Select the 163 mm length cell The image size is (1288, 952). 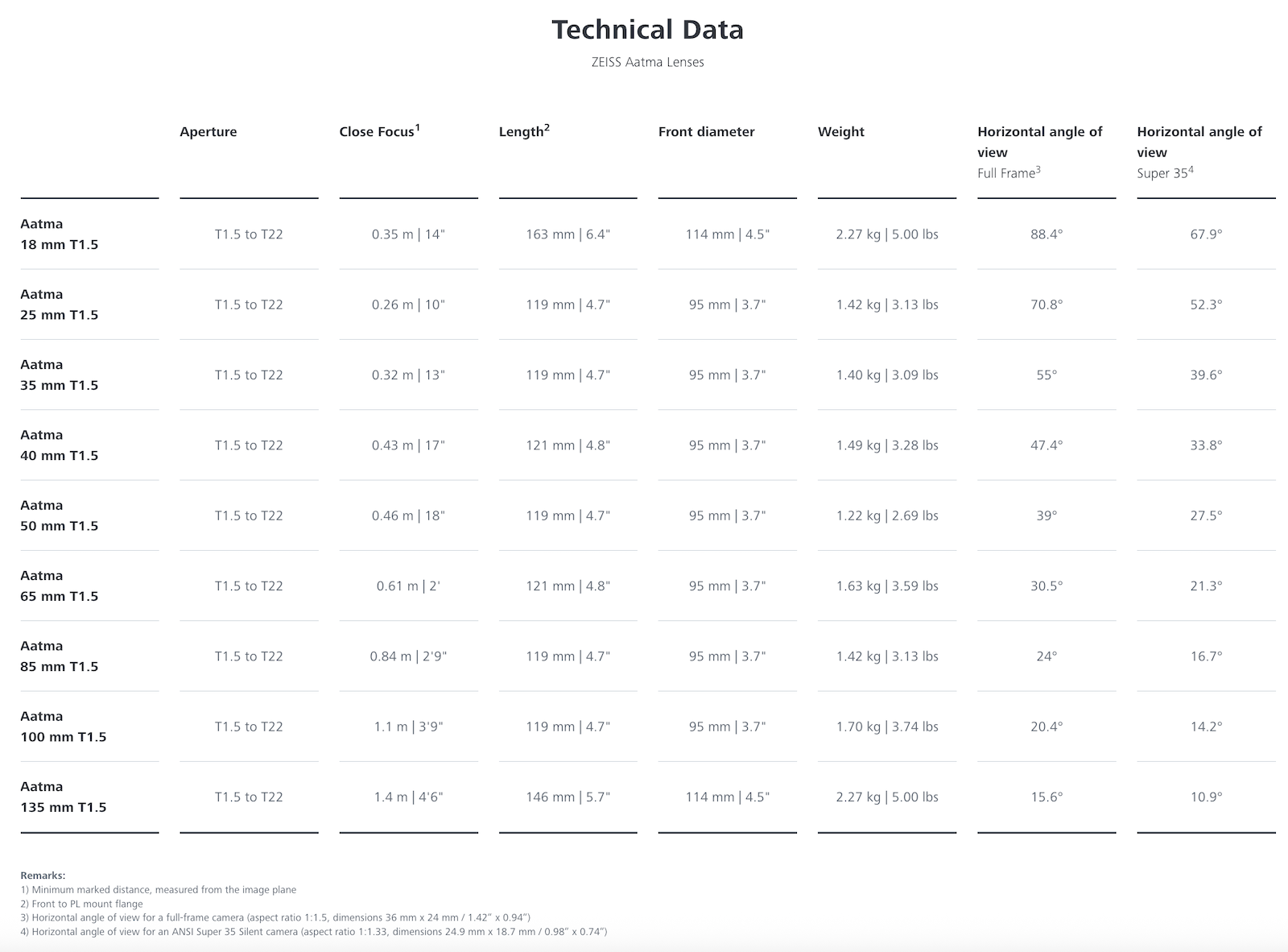[568, 234]
